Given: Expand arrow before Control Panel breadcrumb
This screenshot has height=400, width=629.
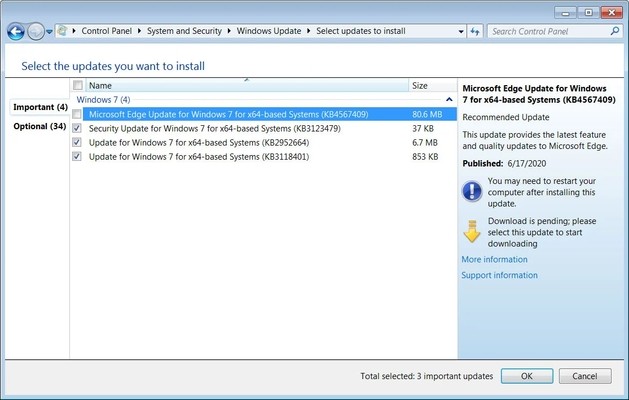Looking at the screenshot, I should point(74,31).
